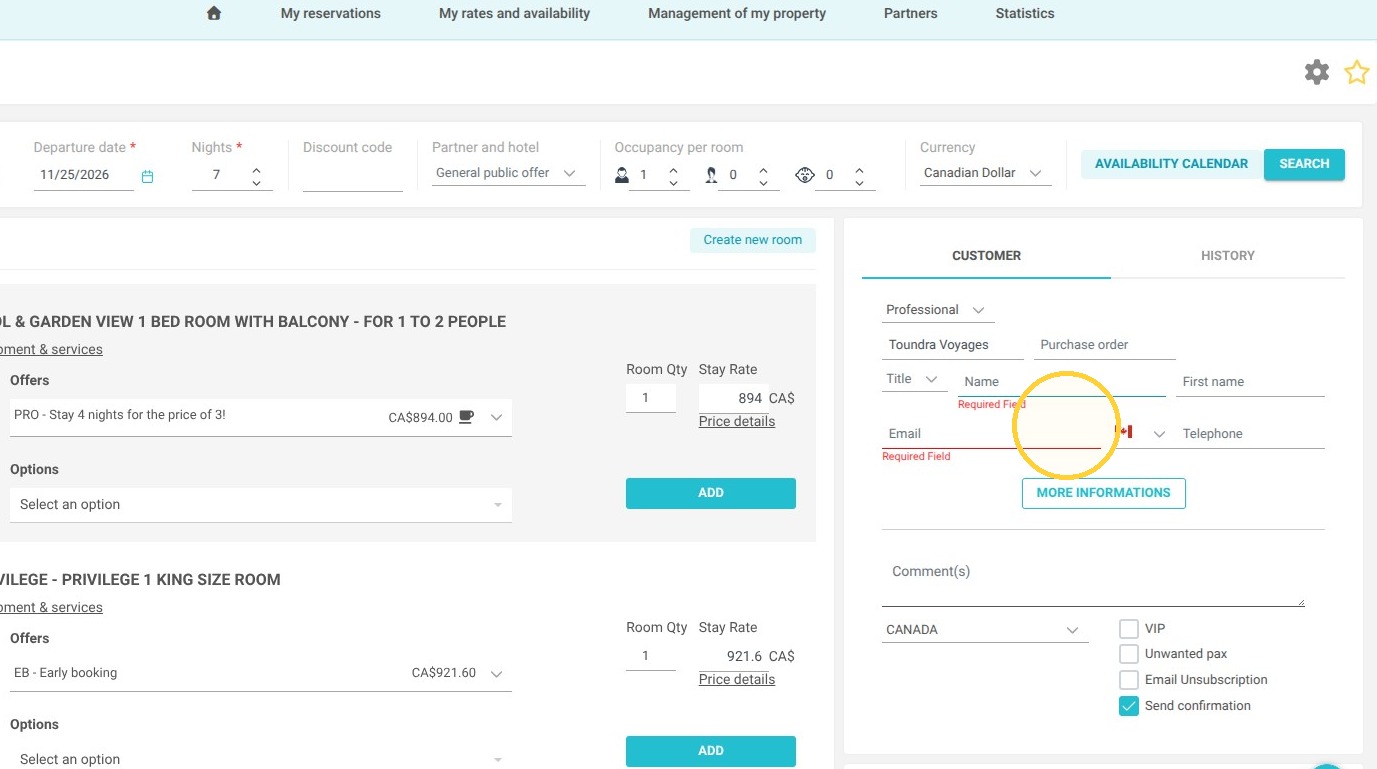
Task: View Price details for the 921.6 rate
Action: pos(737,679)
